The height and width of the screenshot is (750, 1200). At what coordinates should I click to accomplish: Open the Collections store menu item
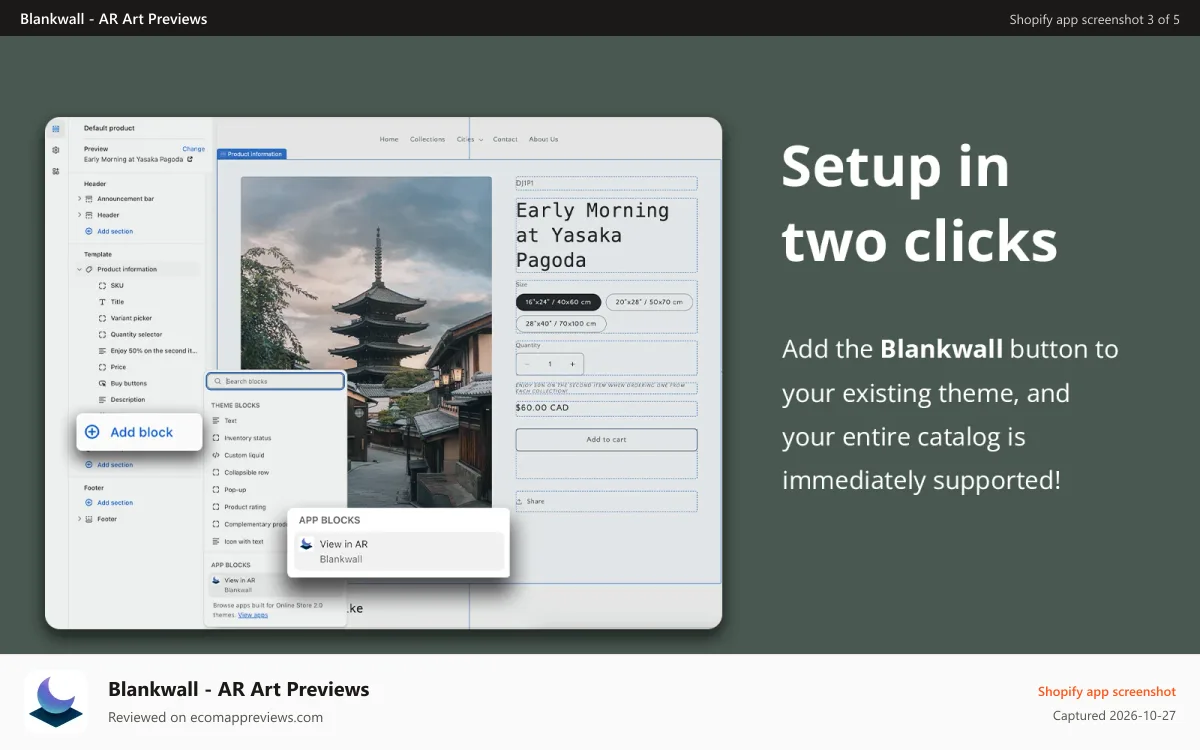(427, 139)
